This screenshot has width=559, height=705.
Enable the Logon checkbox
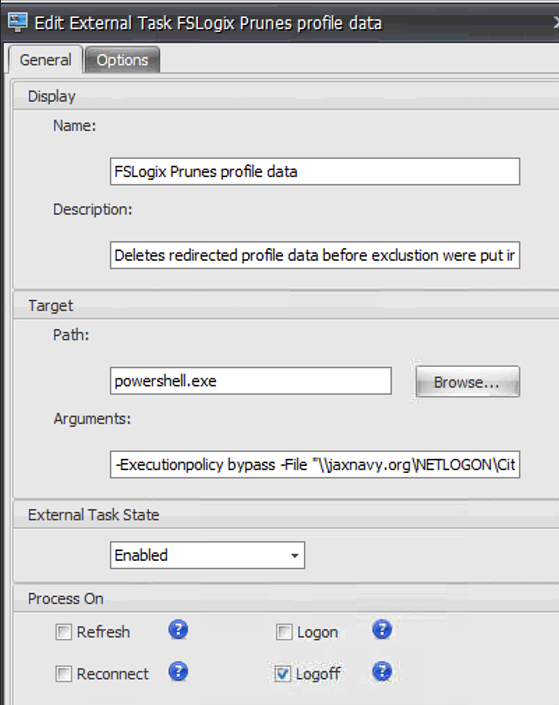pyautogui.click(x=284, y=632)
